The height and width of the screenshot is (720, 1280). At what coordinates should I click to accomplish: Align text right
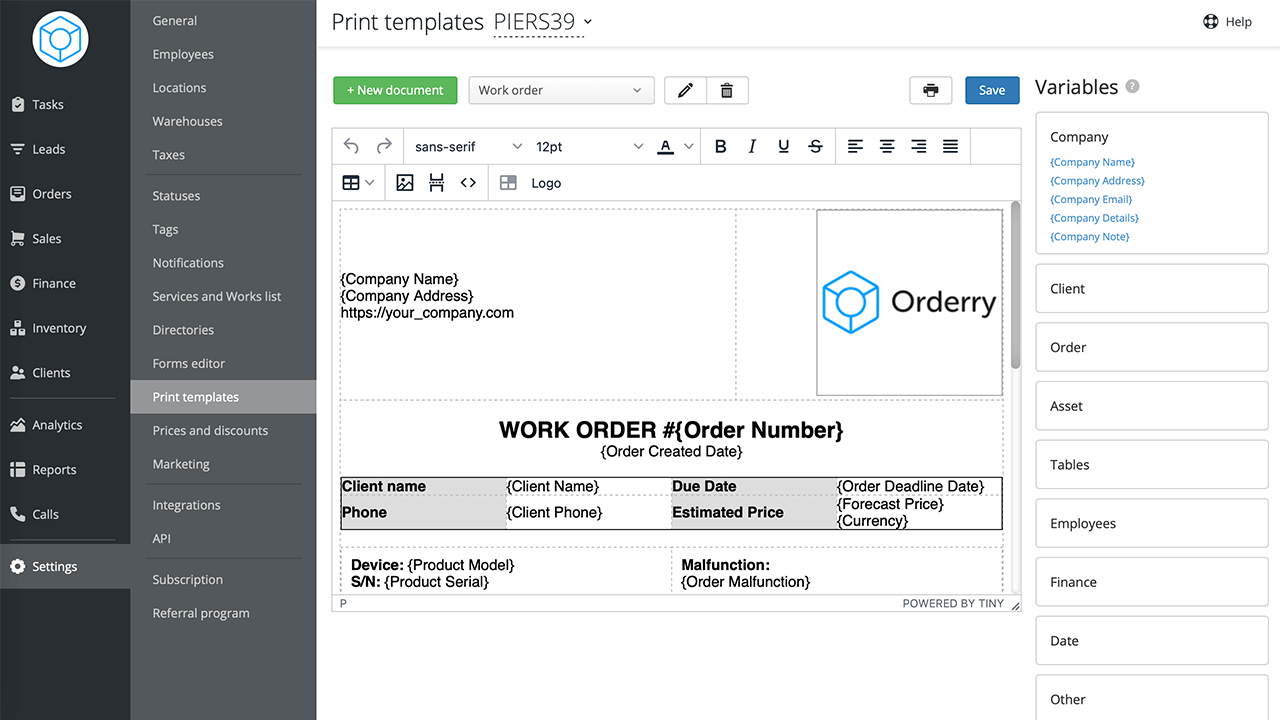click(x=919, y=146)
